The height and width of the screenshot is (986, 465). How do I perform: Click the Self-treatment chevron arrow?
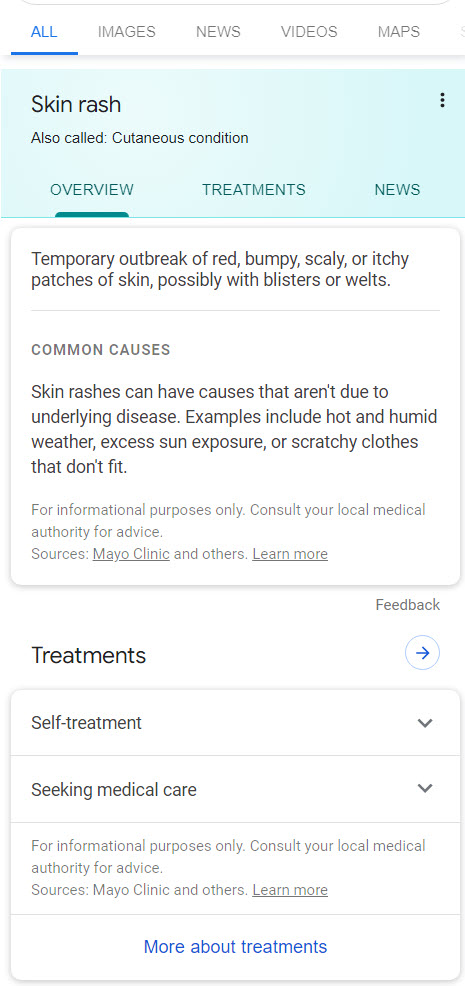point(425,723)
